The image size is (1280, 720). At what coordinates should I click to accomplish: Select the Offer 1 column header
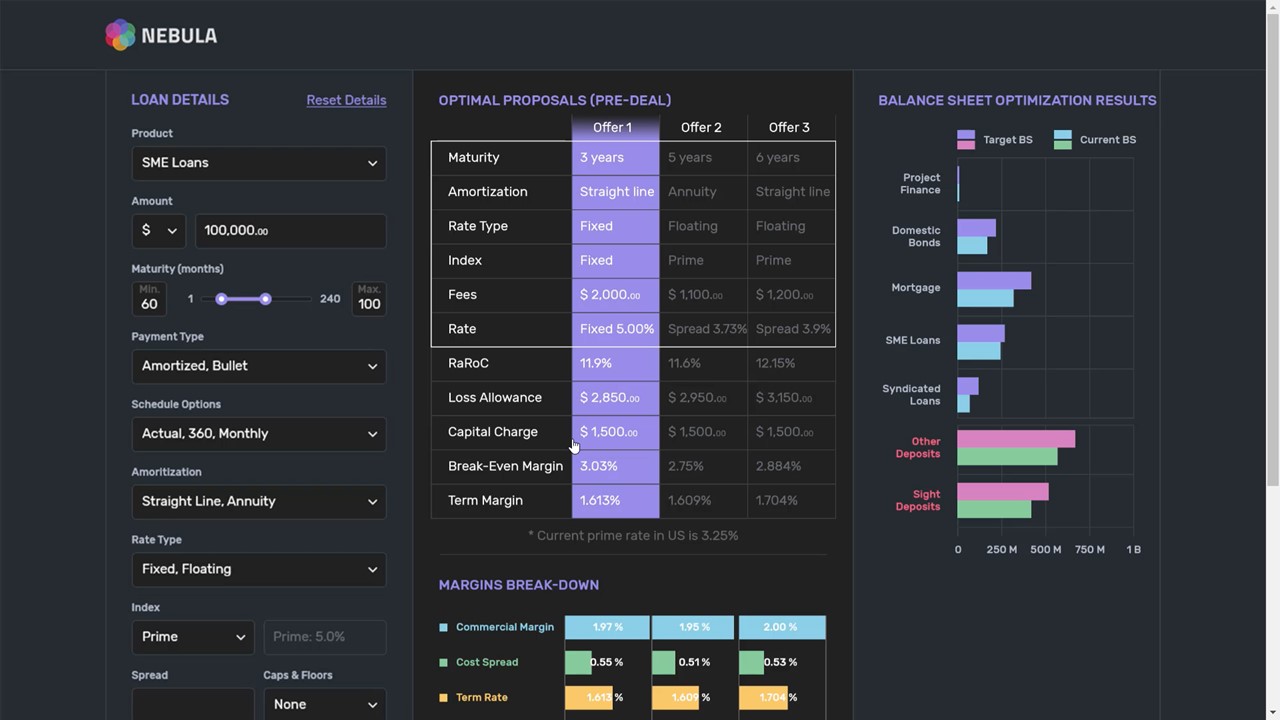(x=613, y=127)
